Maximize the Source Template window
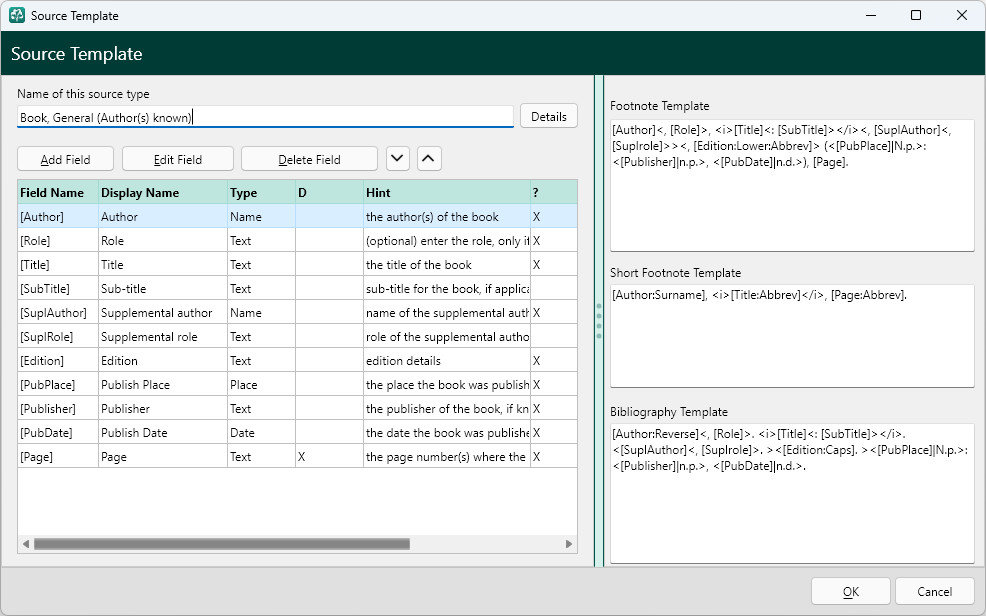The image size is (986, 616). tap(916, 15)
